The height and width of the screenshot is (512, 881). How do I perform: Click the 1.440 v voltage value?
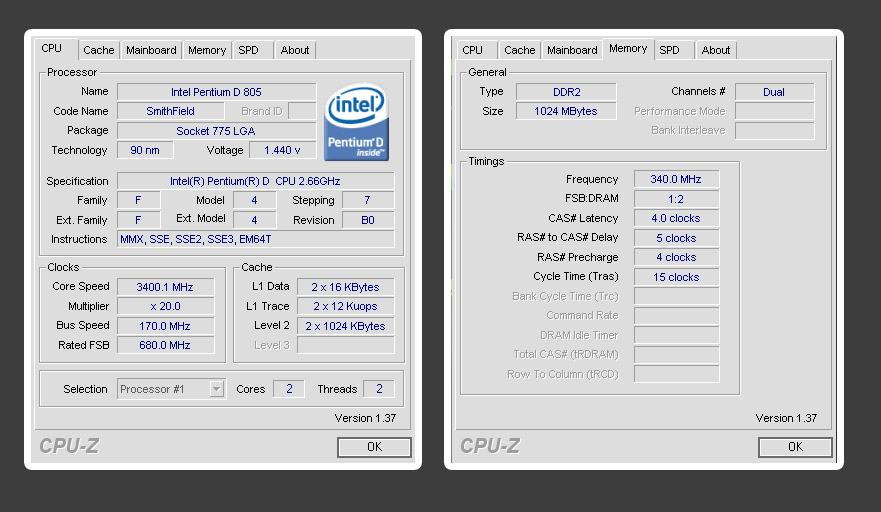(282, 150)
